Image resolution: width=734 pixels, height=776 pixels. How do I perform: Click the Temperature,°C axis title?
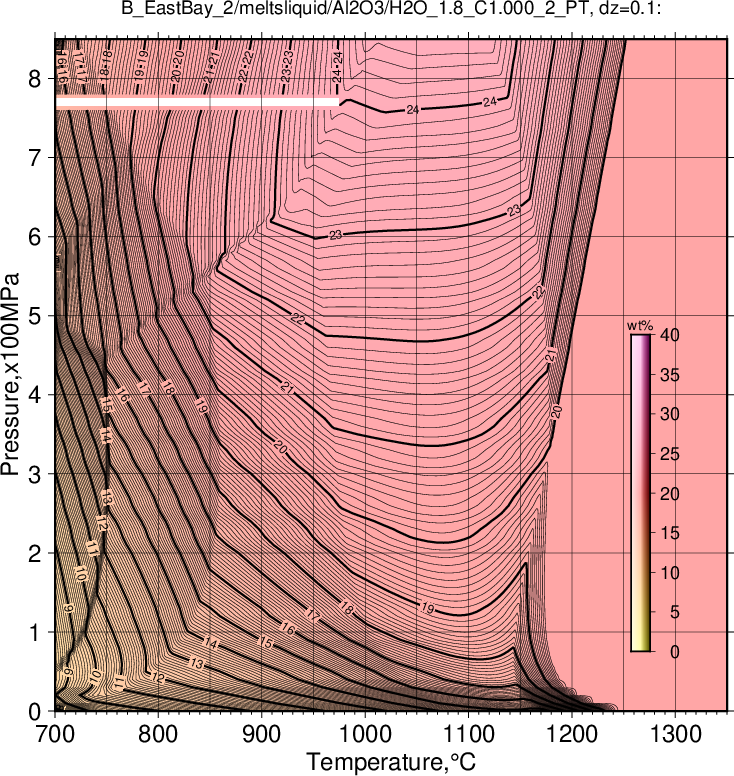[x=391, y=762]
